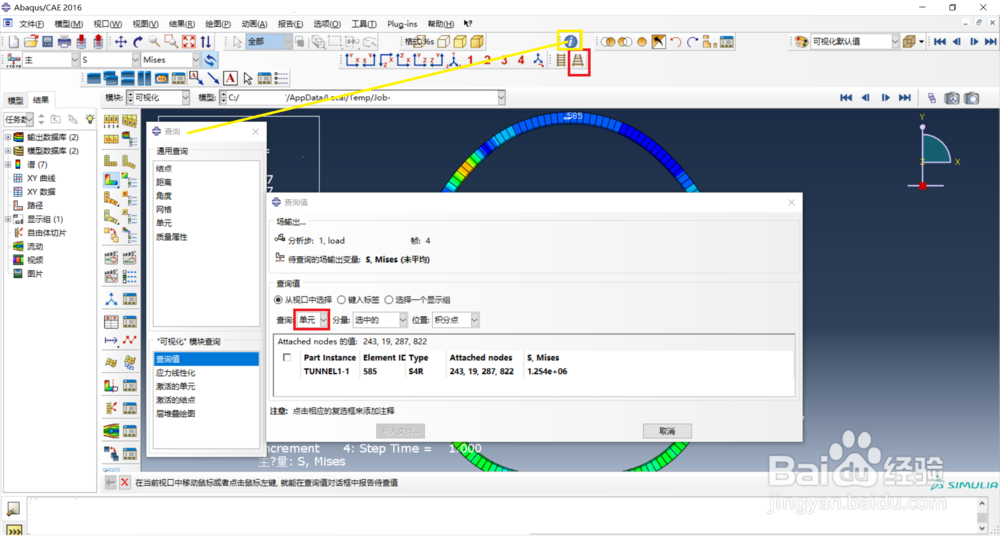
Task: Select the Rotate view tool
Action: [x=138, y=42]
